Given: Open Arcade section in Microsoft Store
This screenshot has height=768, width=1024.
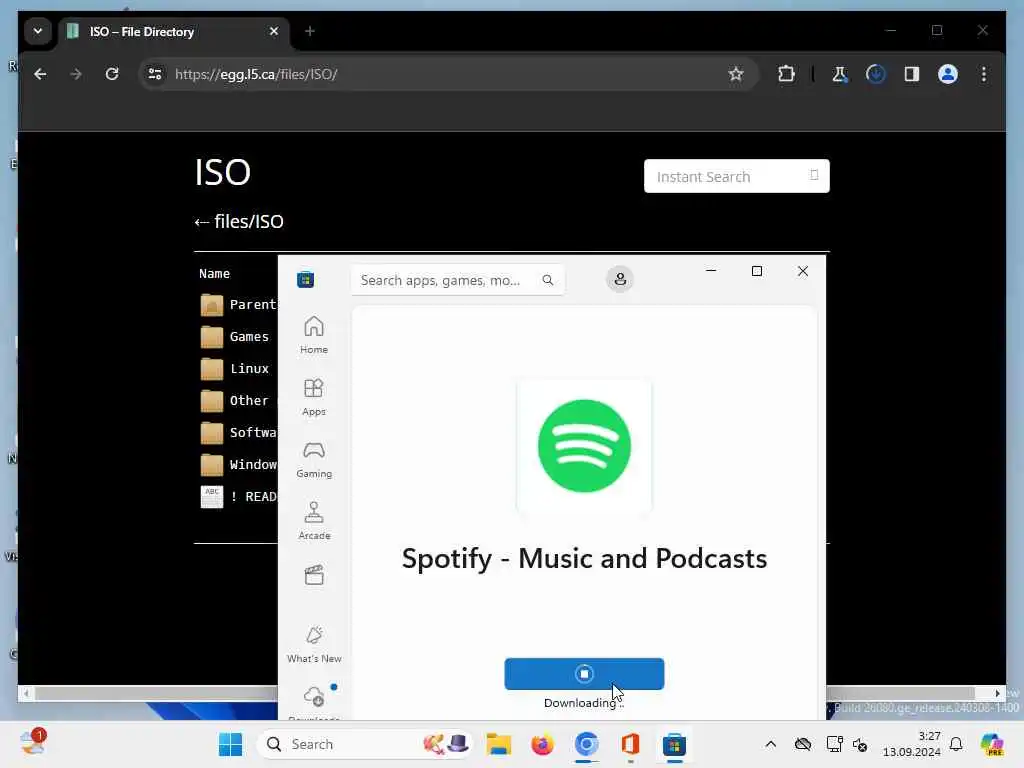Looking at the screenshot, I should coord(314,520).
